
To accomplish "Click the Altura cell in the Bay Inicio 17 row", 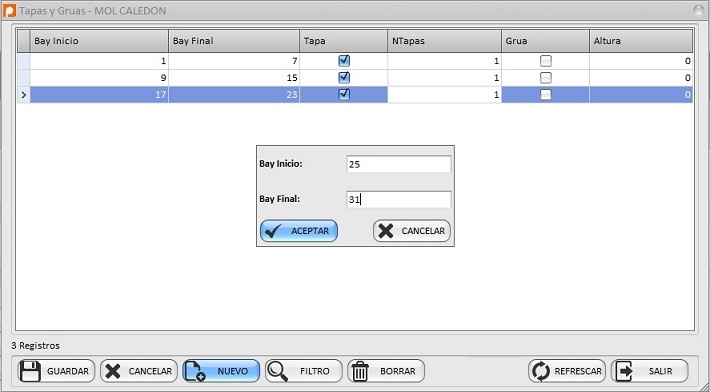I will coord(641,95).
